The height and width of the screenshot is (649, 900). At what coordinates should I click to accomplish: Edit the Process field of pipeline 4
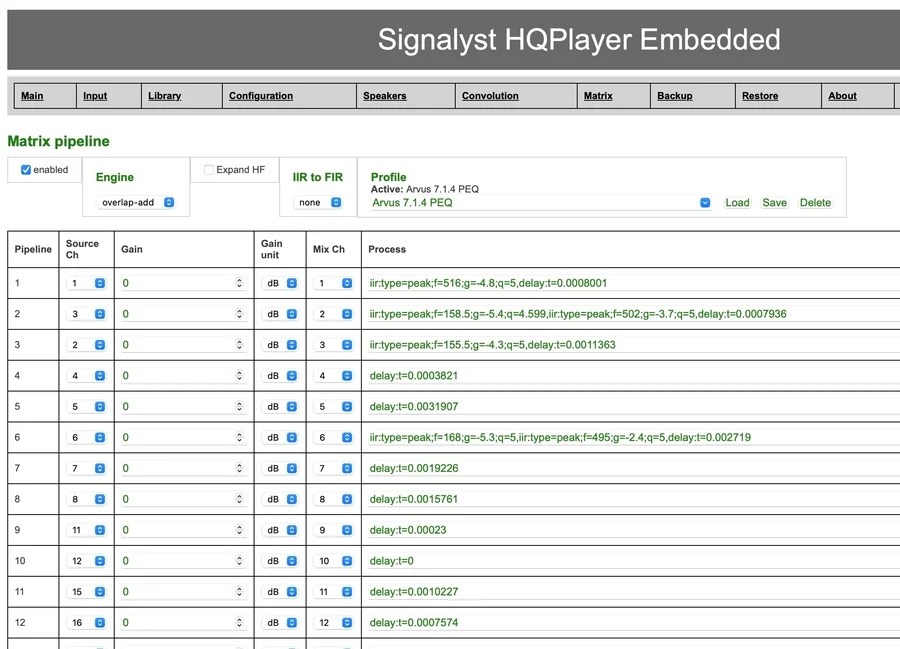(x=630, y=376)
